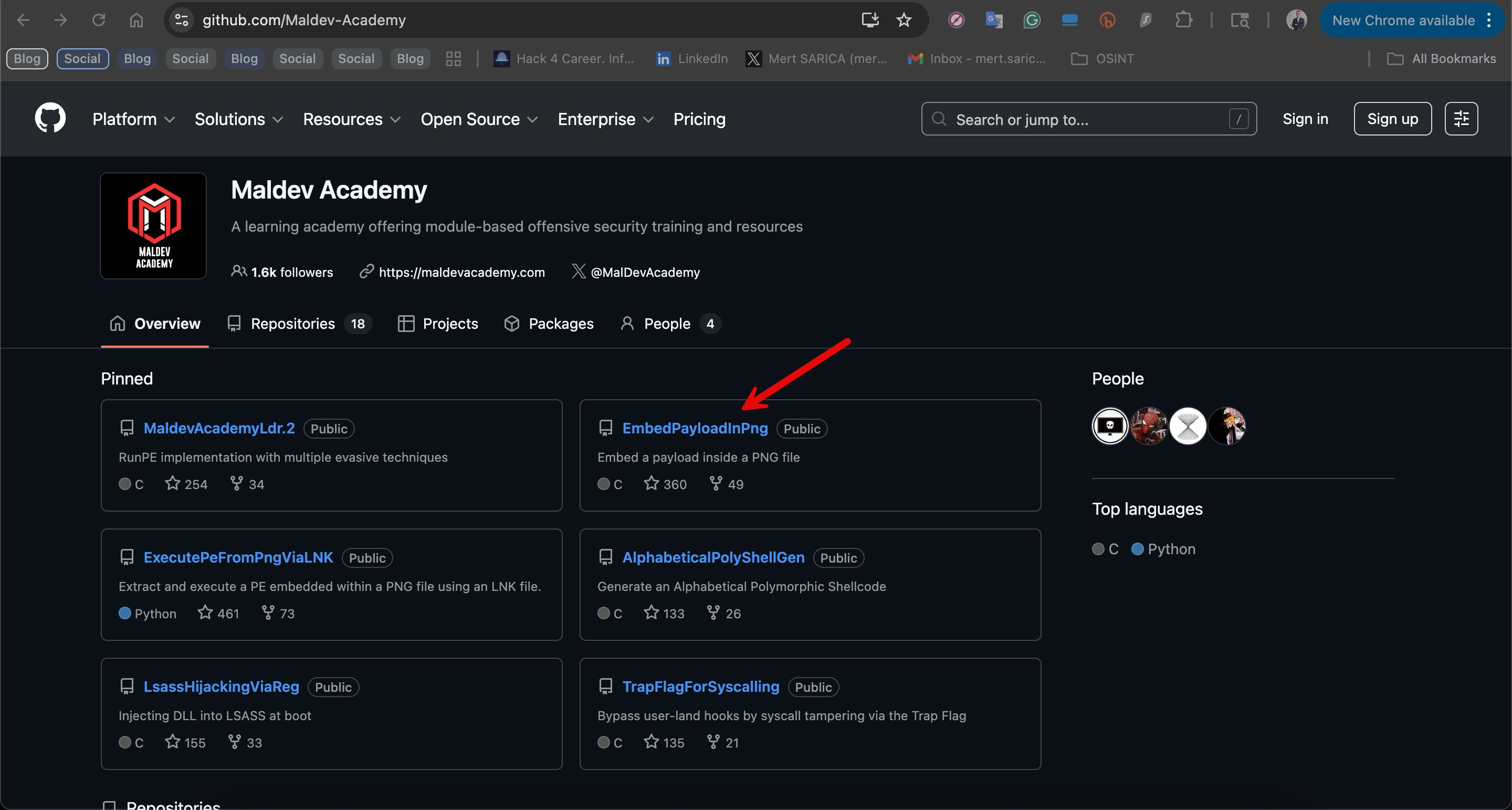Go back with browser back arrow

click(x=24, y=20)
